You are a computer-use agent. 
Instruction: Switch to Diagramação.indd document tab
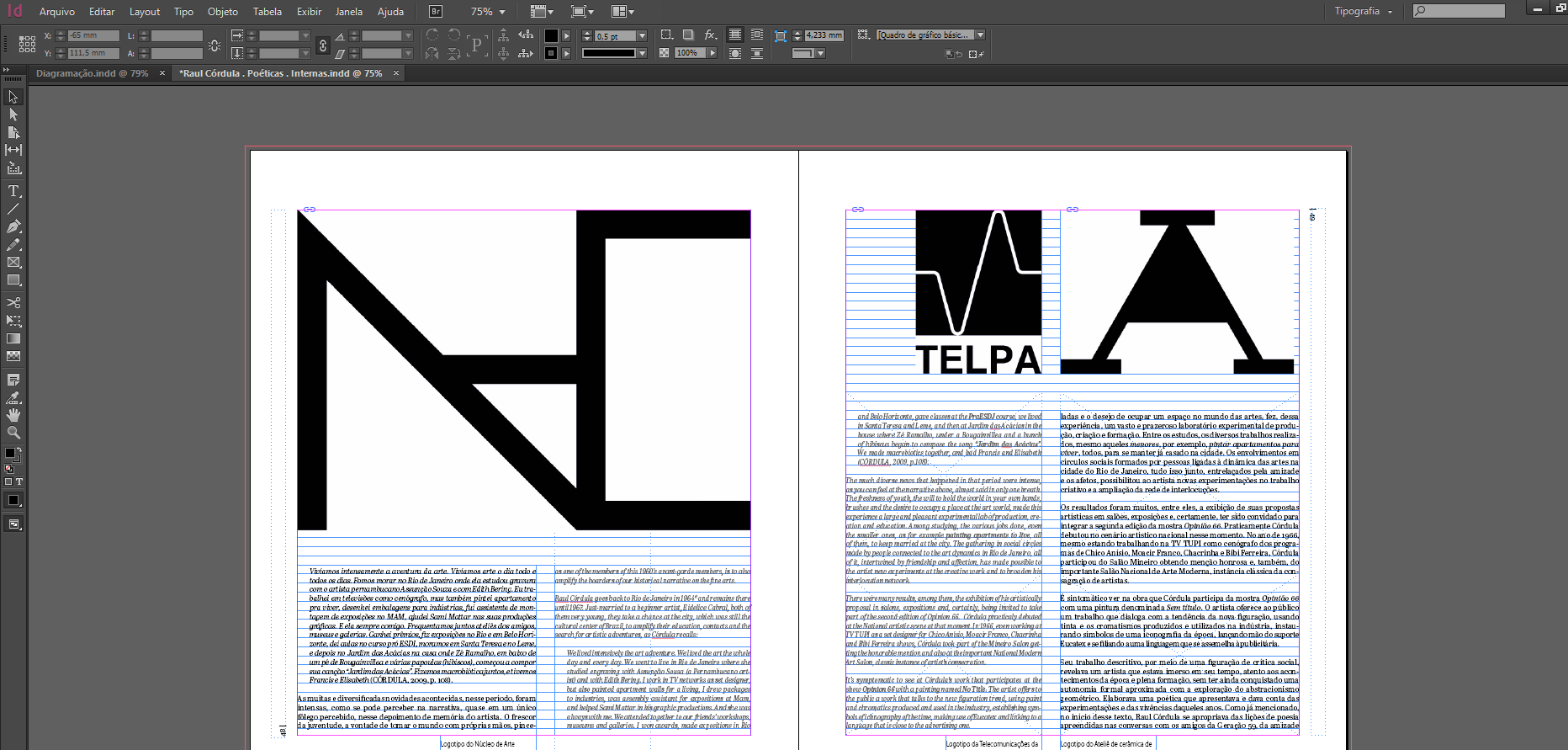[92, 73]
